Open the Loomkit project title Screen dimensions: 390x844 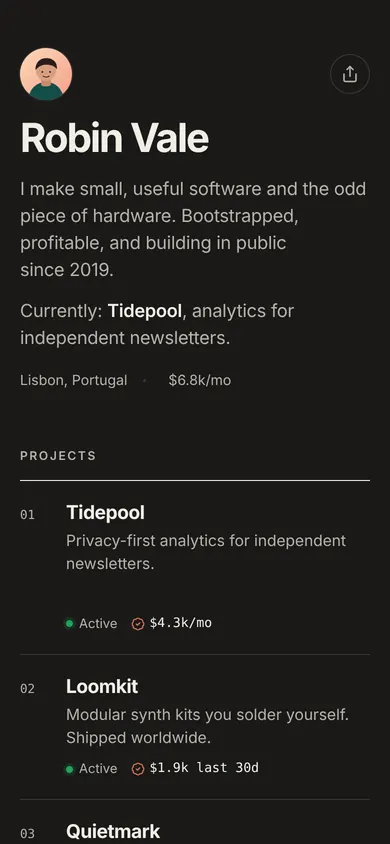tap(102, 686)
